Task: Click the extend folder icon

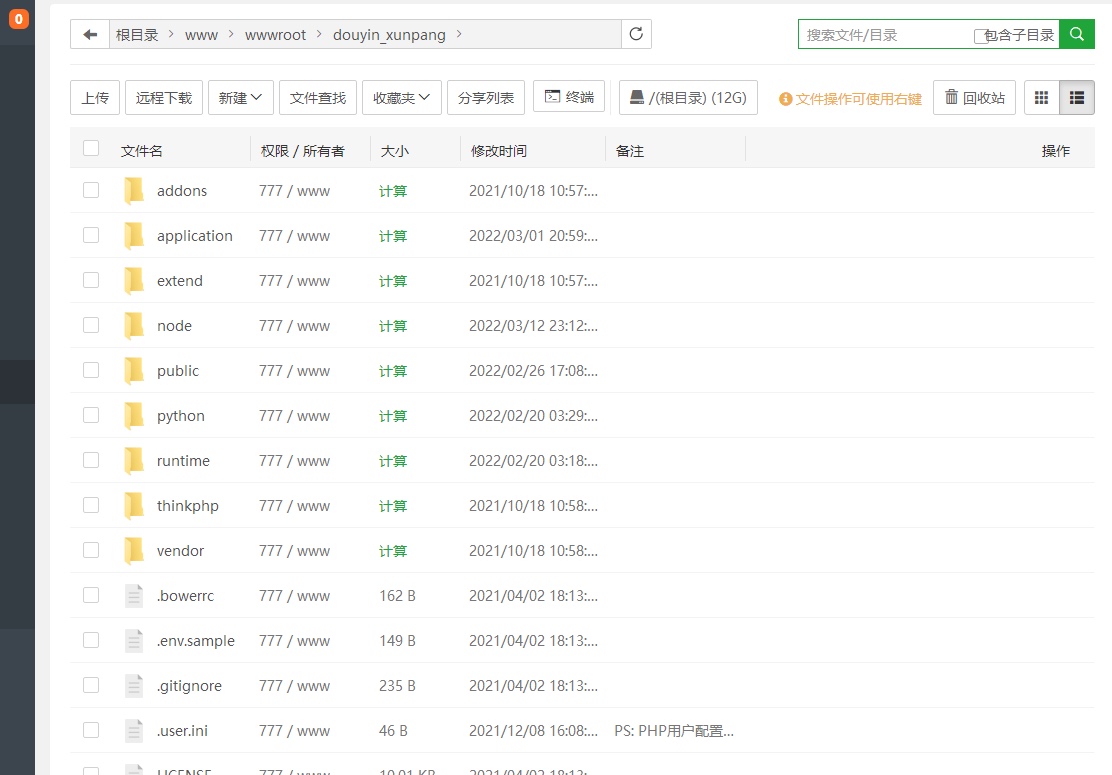Action: 133,280
